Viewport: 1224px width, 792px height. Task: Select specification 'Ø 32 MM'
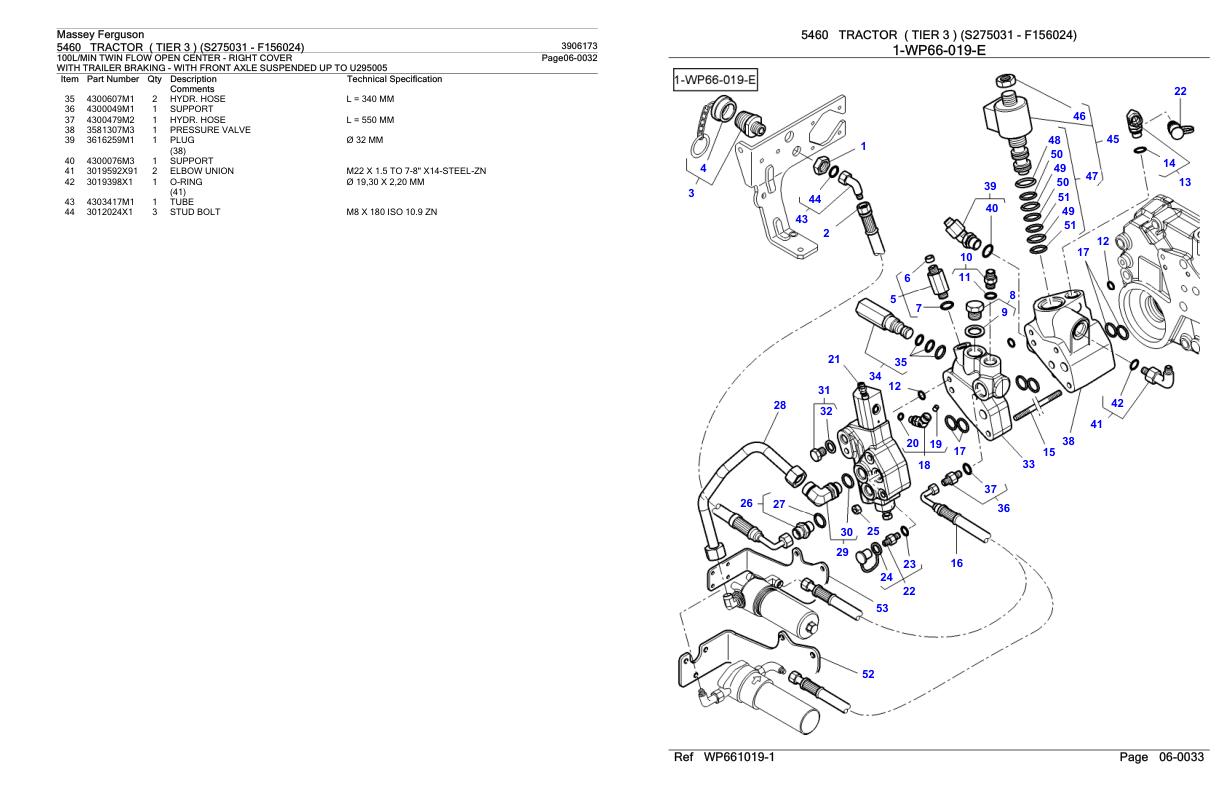coord(364,140)
